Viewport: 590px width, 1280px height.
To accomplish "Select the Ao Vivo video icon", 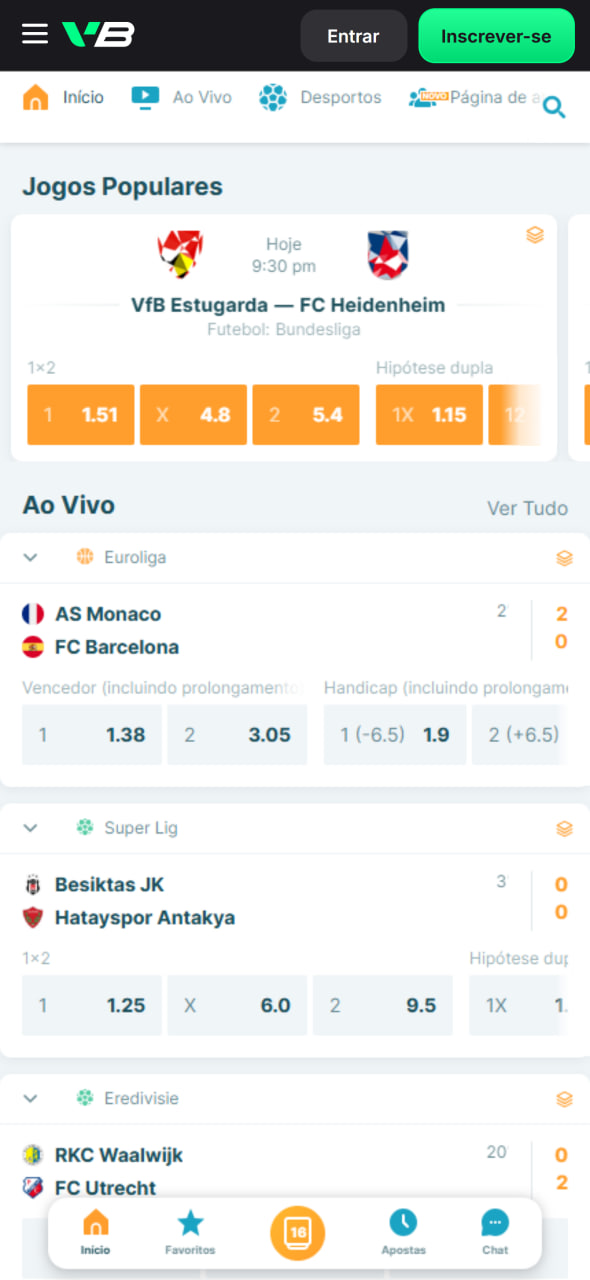I will [x=143, y=97].
